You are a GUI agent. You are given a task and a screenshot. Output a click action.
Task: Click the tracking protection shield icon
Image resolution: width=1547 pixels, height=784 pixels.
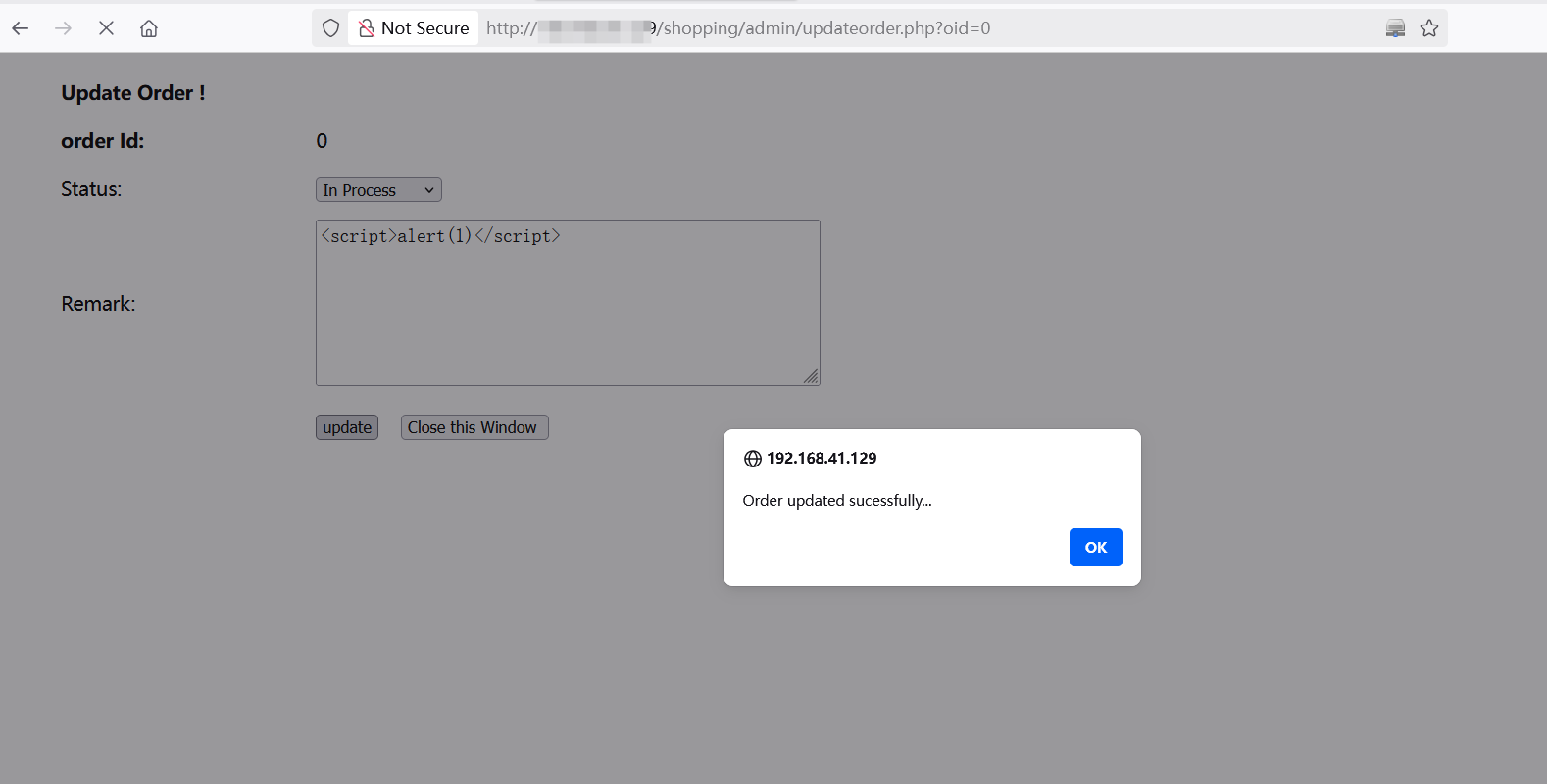coord(331,28)
